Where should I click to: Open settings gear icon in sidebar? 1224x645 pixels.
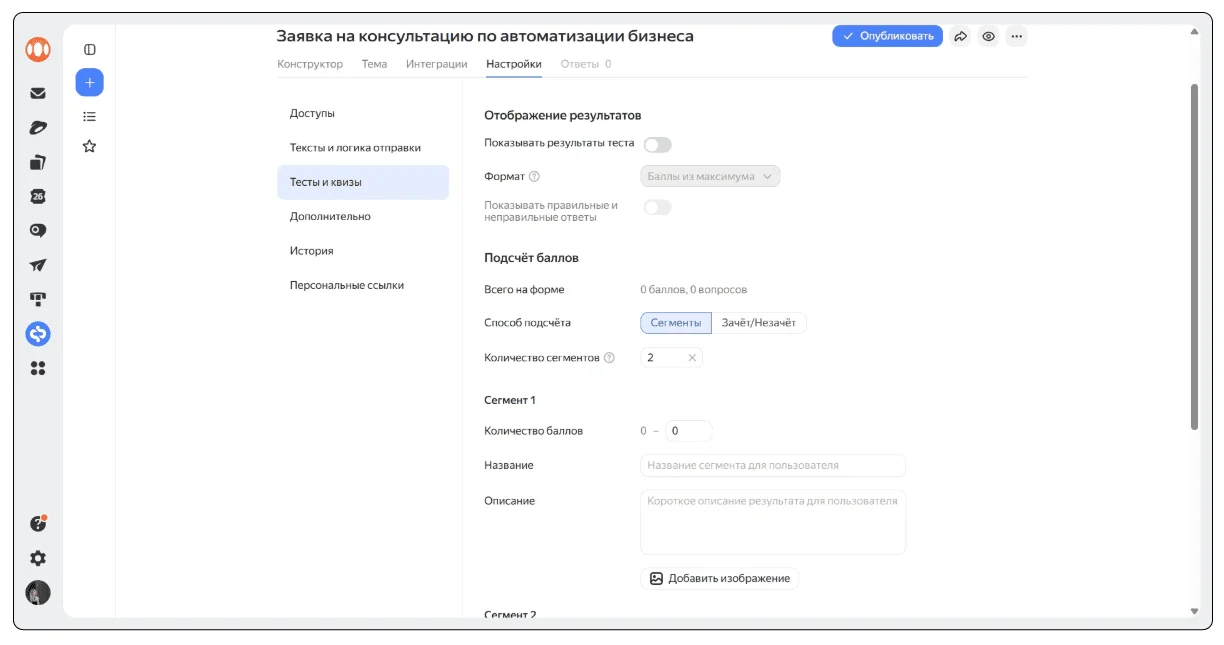pos(38,558)
